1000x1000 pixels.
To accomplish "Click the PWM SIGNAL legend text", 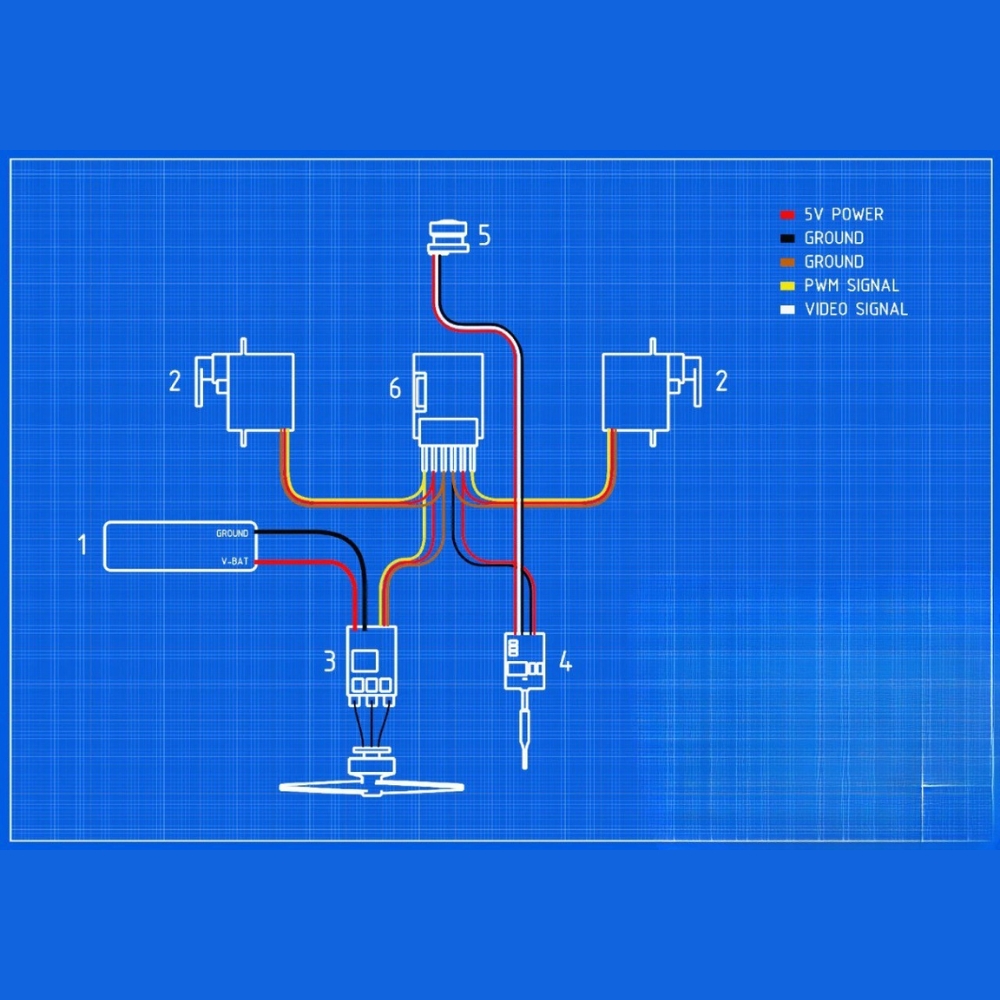I will click(x=851, y=286).
